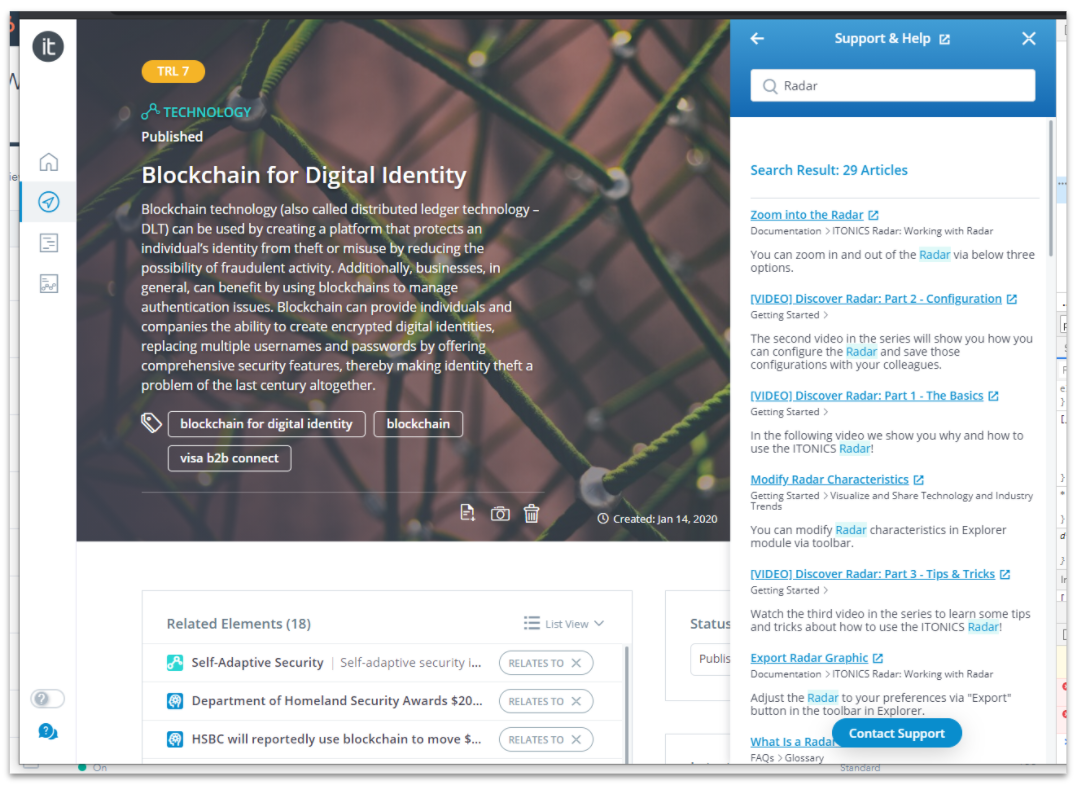Click the HSBC row type icon
The image size is (1083, 788).
point(175,740)
